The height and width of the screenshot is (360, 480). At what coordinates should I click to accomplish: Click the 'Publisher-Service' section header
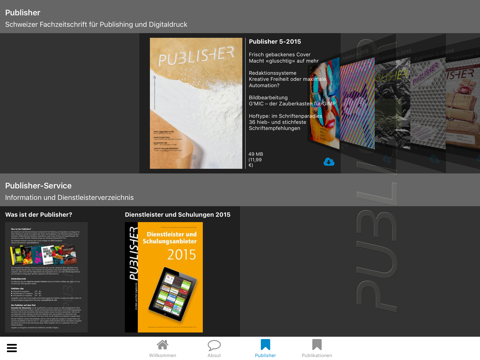tap(38, 186)
